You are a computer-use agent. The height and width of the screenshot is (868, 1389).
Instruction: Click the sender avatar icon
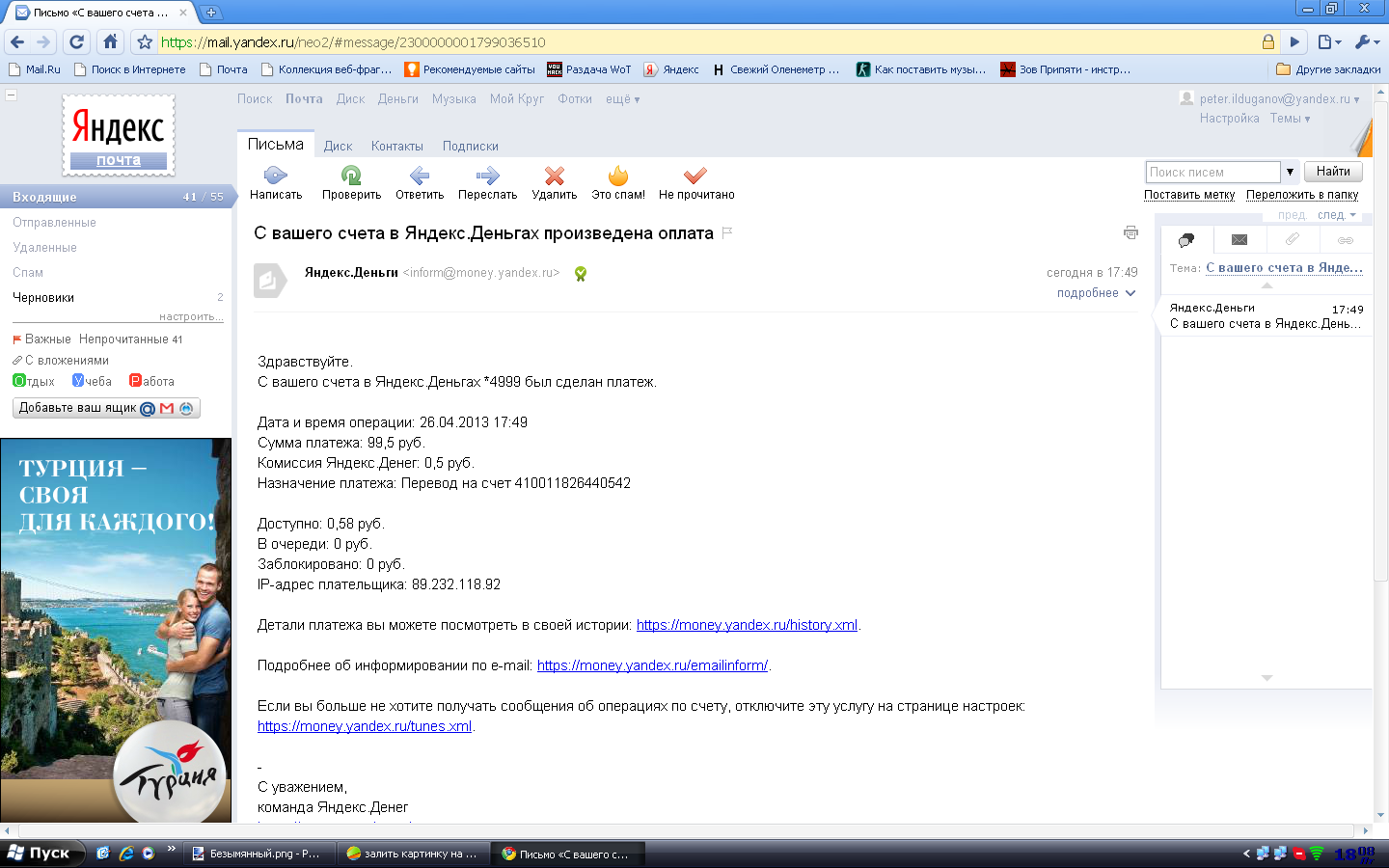269,281
